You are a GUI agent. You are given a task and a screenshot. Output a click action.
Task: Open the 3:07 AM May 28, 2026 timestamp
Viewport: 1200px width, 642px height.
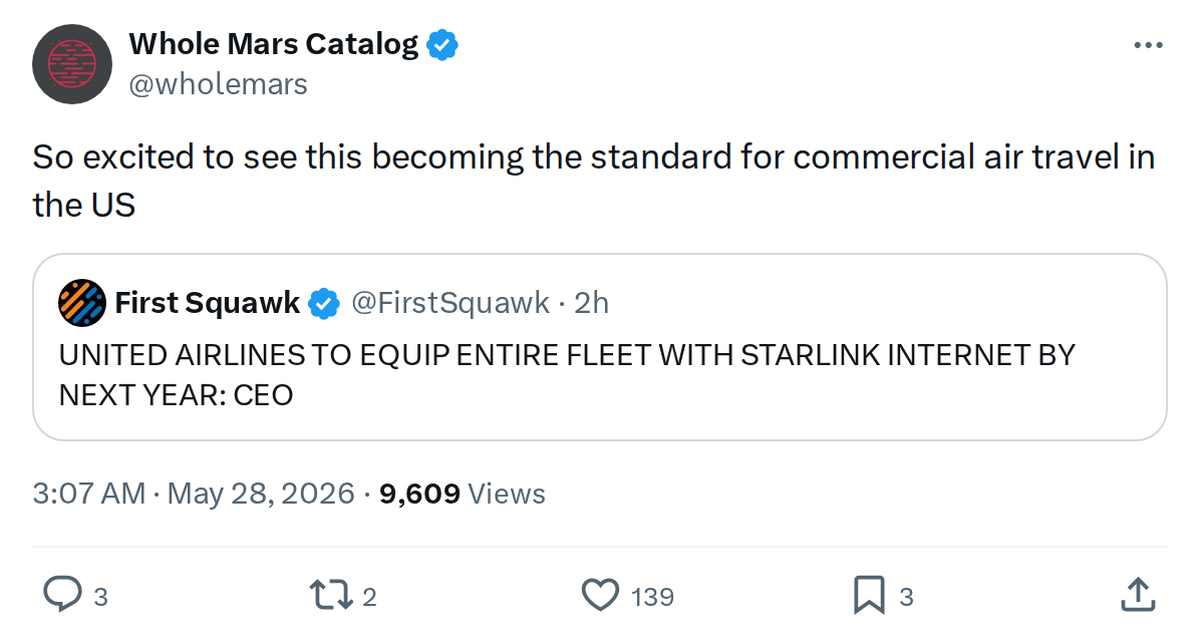(x=194, y=494)
